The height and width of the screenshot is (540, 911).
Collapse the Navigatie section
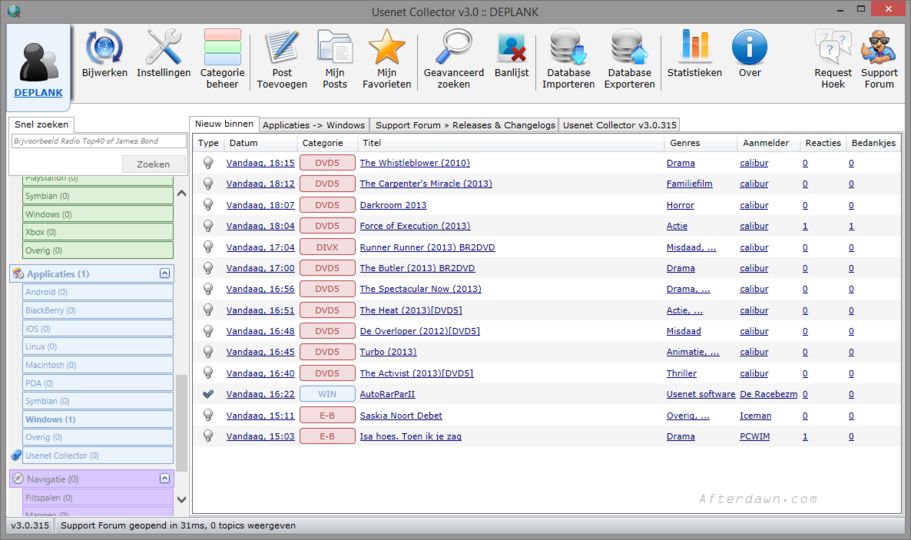pos(165,478)
